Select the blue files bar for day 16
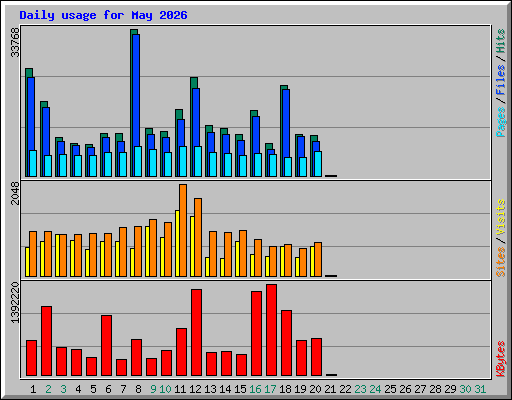The width and height of the screenshot is (512, 400). [256, 135]
